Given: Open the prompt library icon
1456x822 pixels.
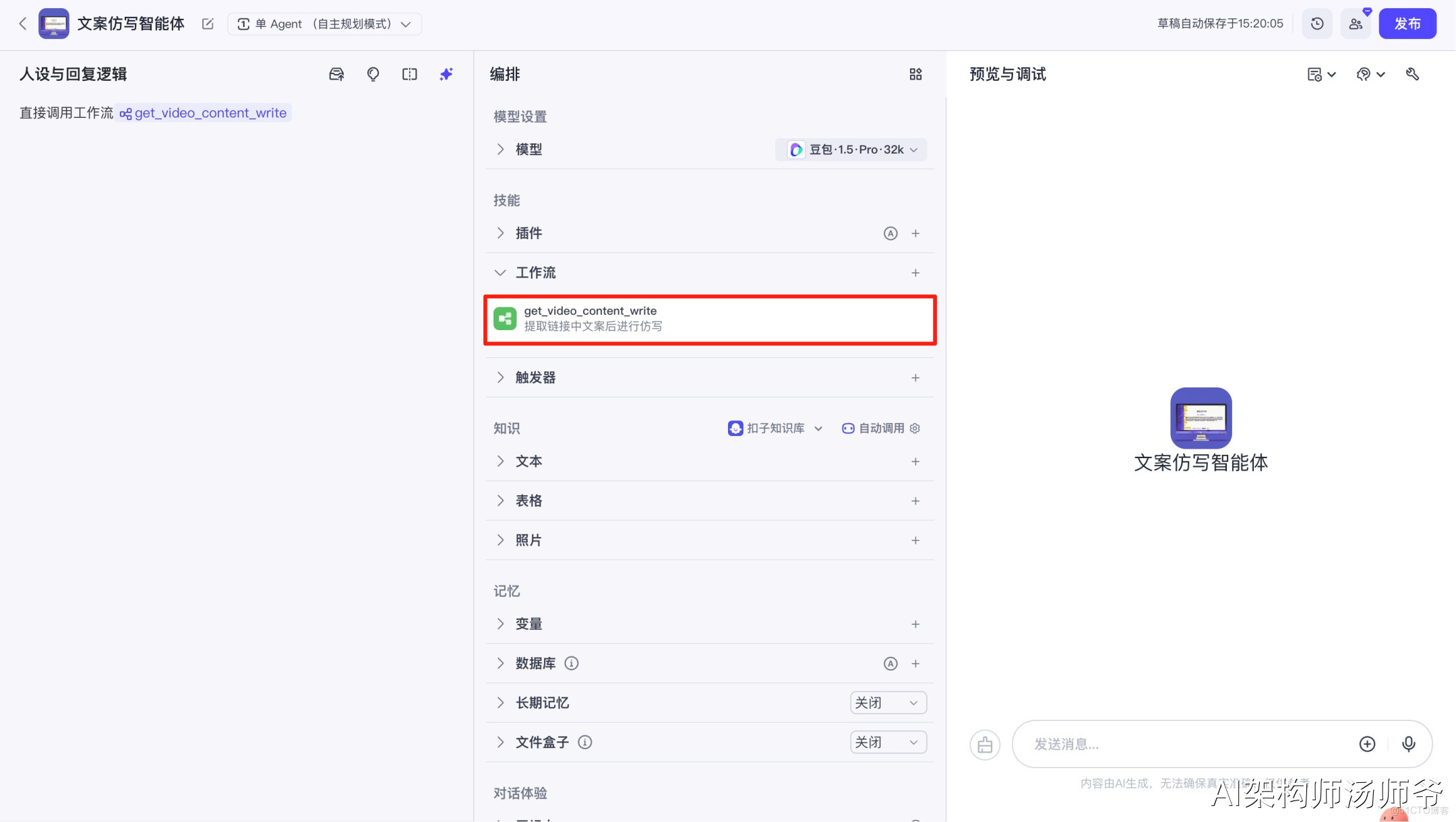Looking at the screenshot, I should (x=336, y=74).
